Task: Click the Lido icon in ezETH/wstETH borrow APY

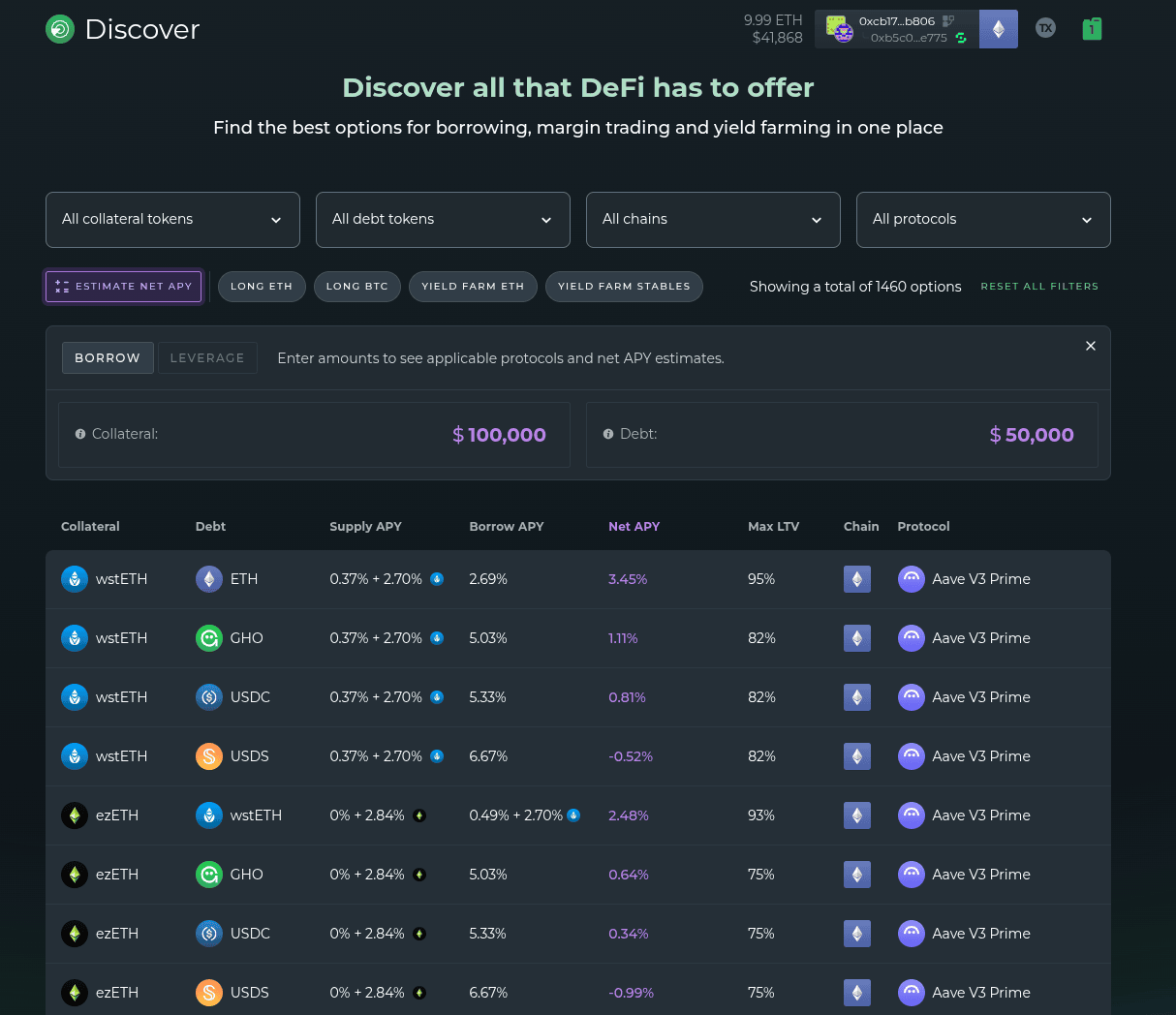Action: [573, 815]
